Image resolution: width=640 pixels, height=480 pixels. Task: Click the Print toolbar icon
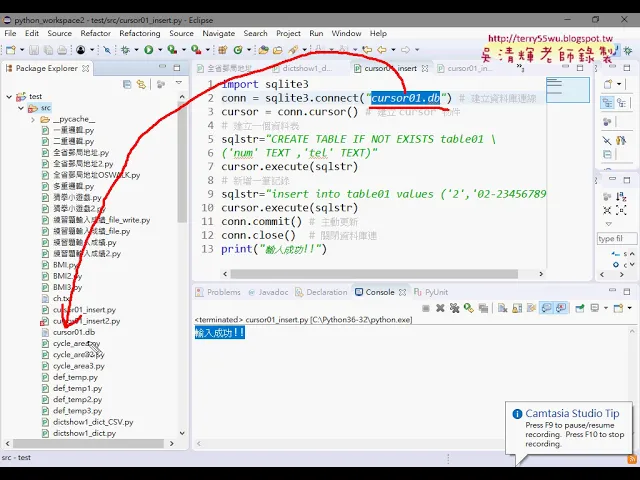pyautogui.click(x=62, y=50)
